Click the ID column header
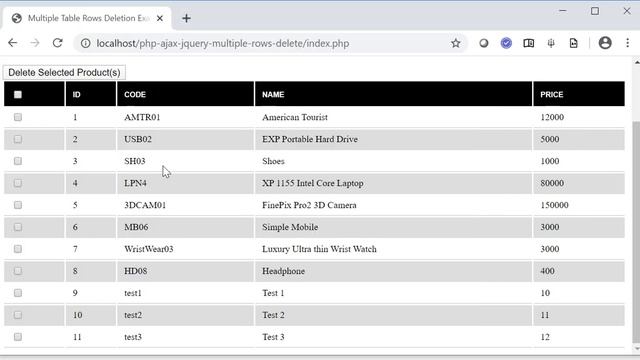 [91, 94]
